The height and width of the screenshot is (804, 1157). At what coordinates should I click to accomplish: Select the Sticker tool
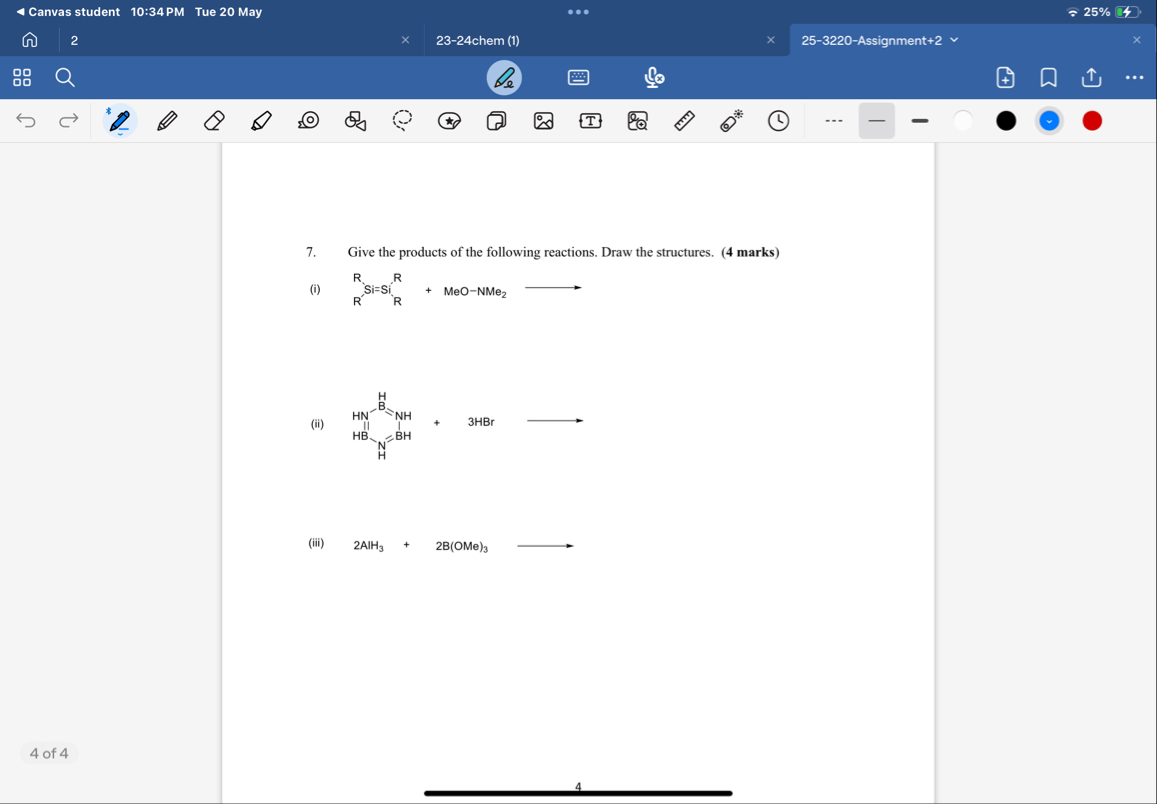pyautogui.click(x=449, y=120)
